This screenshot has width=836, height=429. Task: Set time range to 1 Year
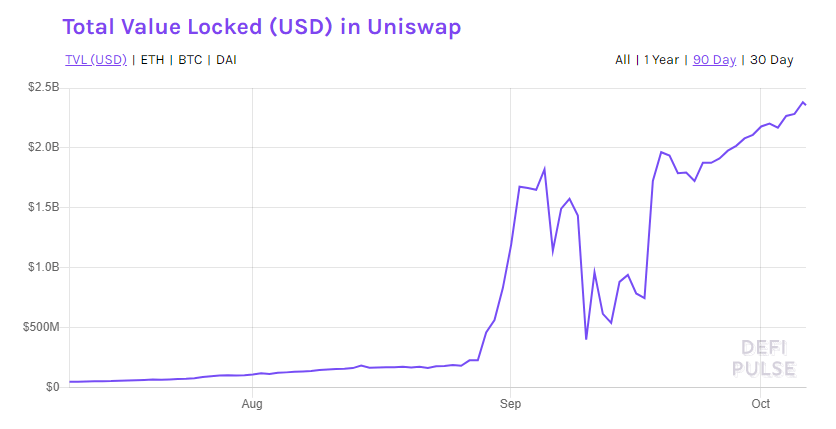point(661,60)
